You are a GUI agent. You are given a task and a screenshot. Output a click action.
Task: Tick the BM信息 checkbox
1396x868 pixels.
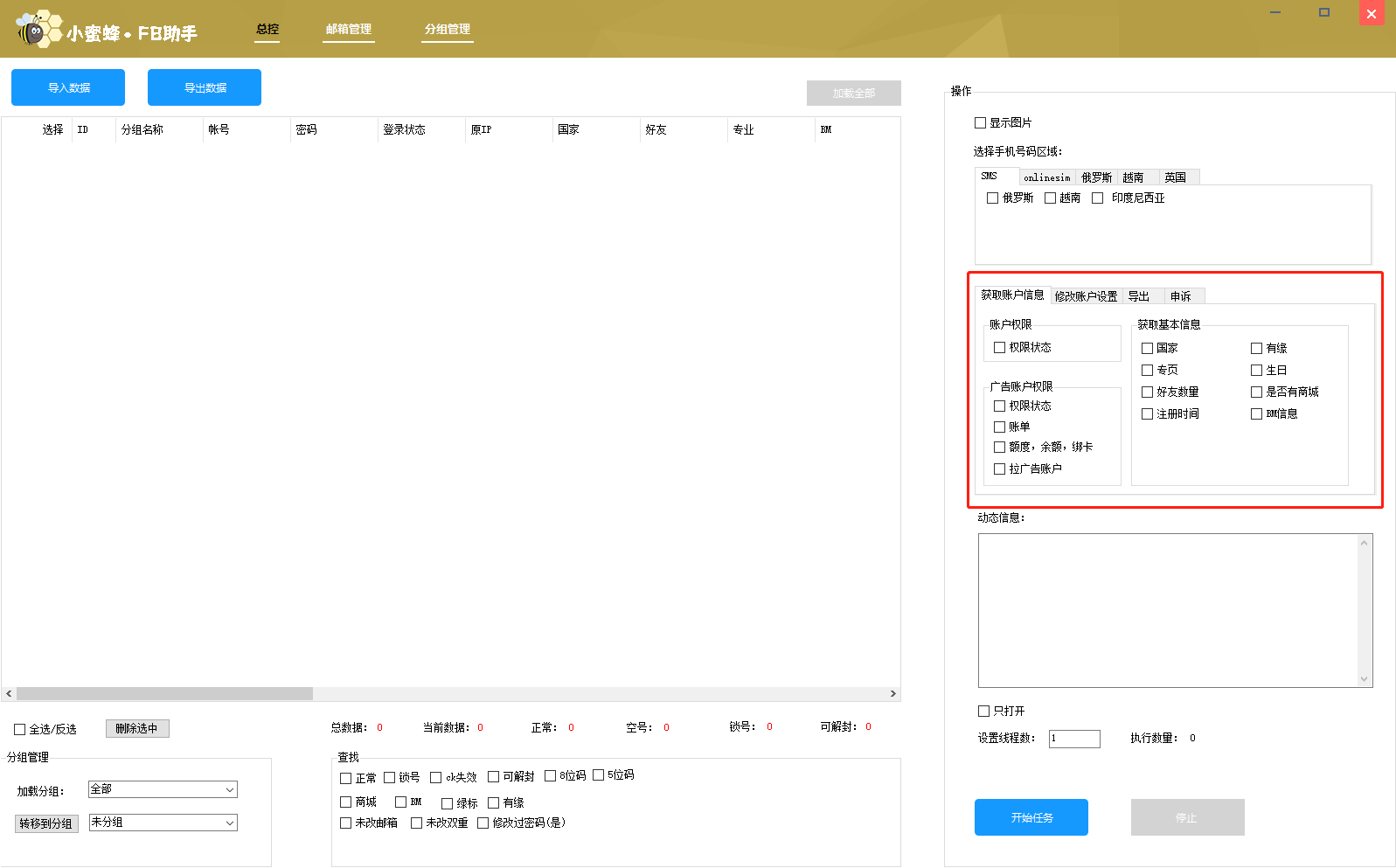click(1256, 413)
